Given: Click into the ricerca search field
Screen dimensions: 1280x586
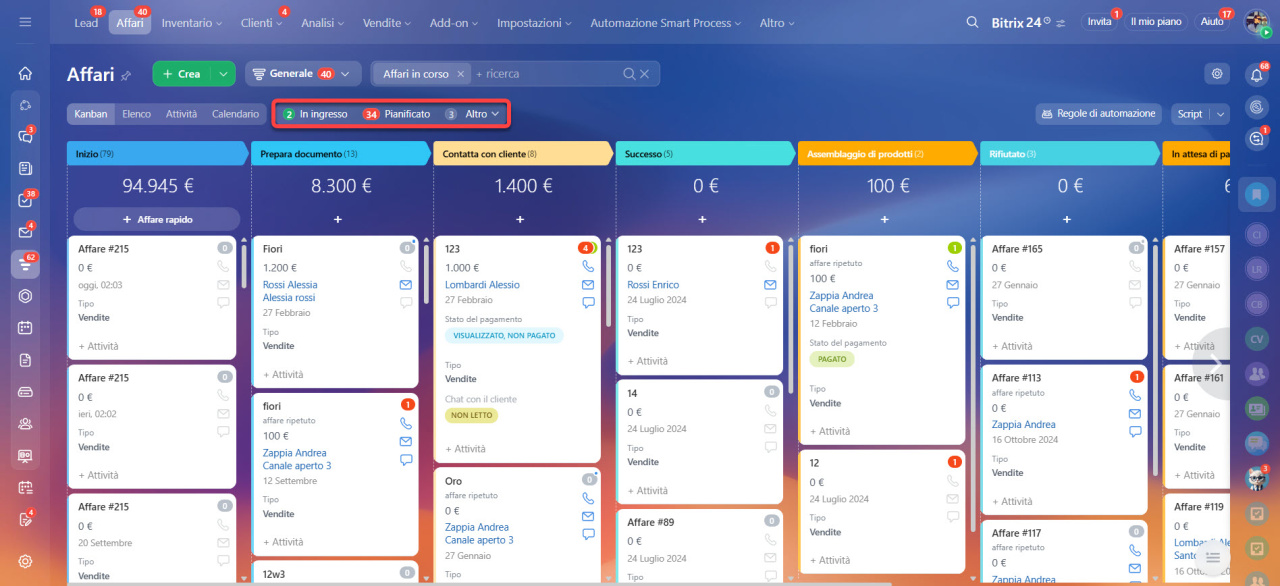Looking at the screenshot, I should point(545,74).
